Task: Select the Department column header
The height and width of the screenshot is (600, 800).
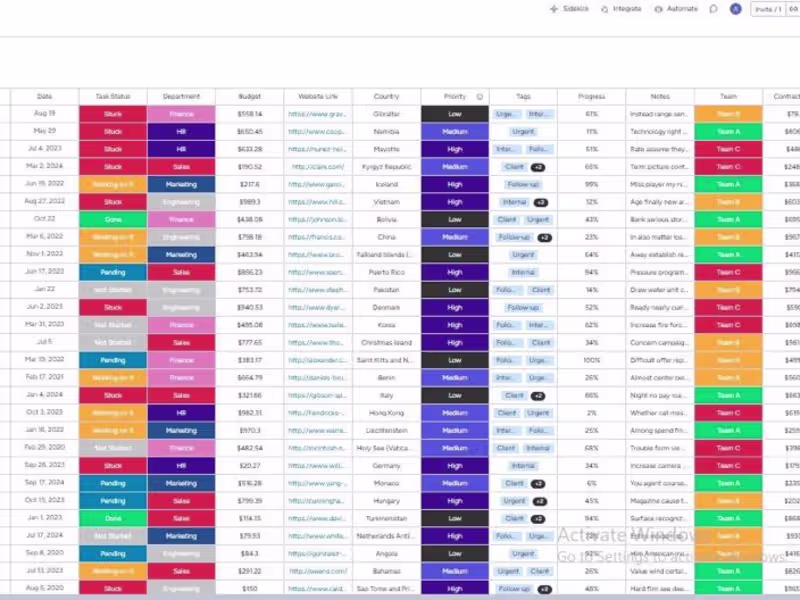Action: [181, 96]
